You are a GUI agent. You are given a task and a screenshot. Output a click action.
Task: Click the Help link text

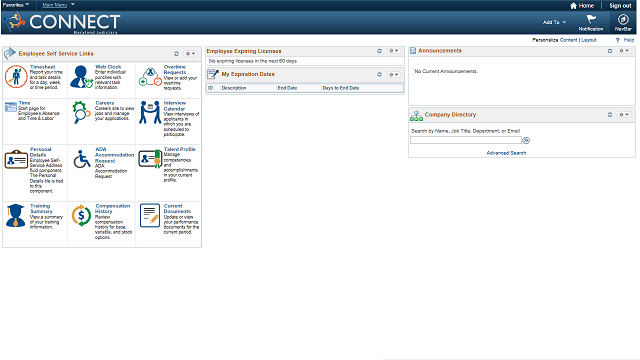[629, 40]
